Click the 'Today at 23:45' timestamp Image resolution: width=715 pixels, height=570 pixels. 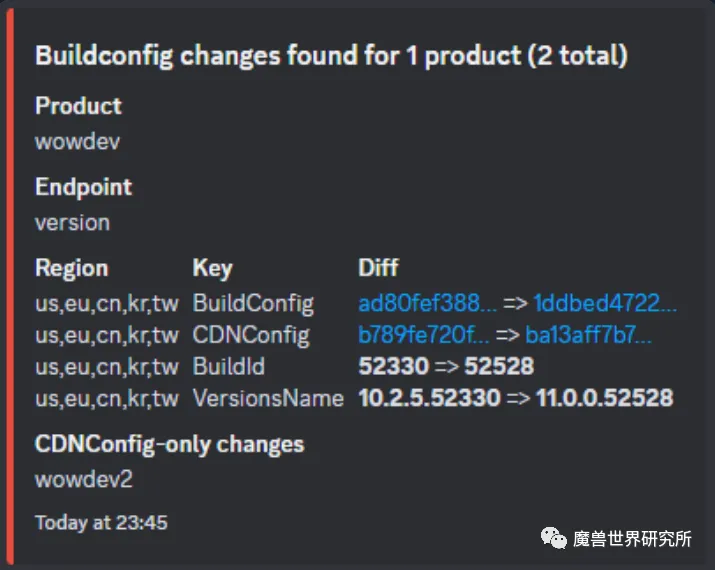[x=101, y=522]
